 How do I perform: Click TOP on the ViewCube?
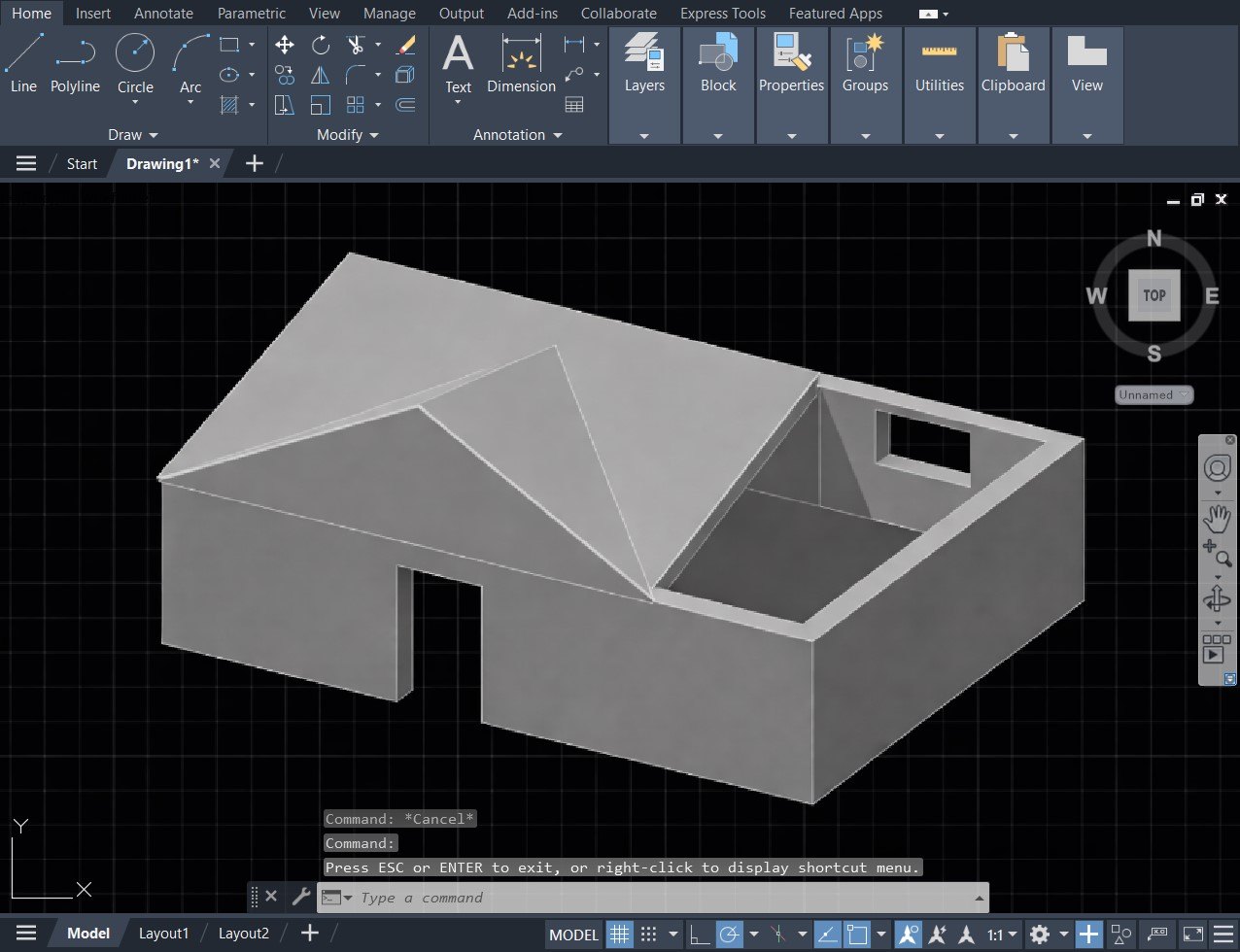pyautogui.click(x=1154, y=295)
